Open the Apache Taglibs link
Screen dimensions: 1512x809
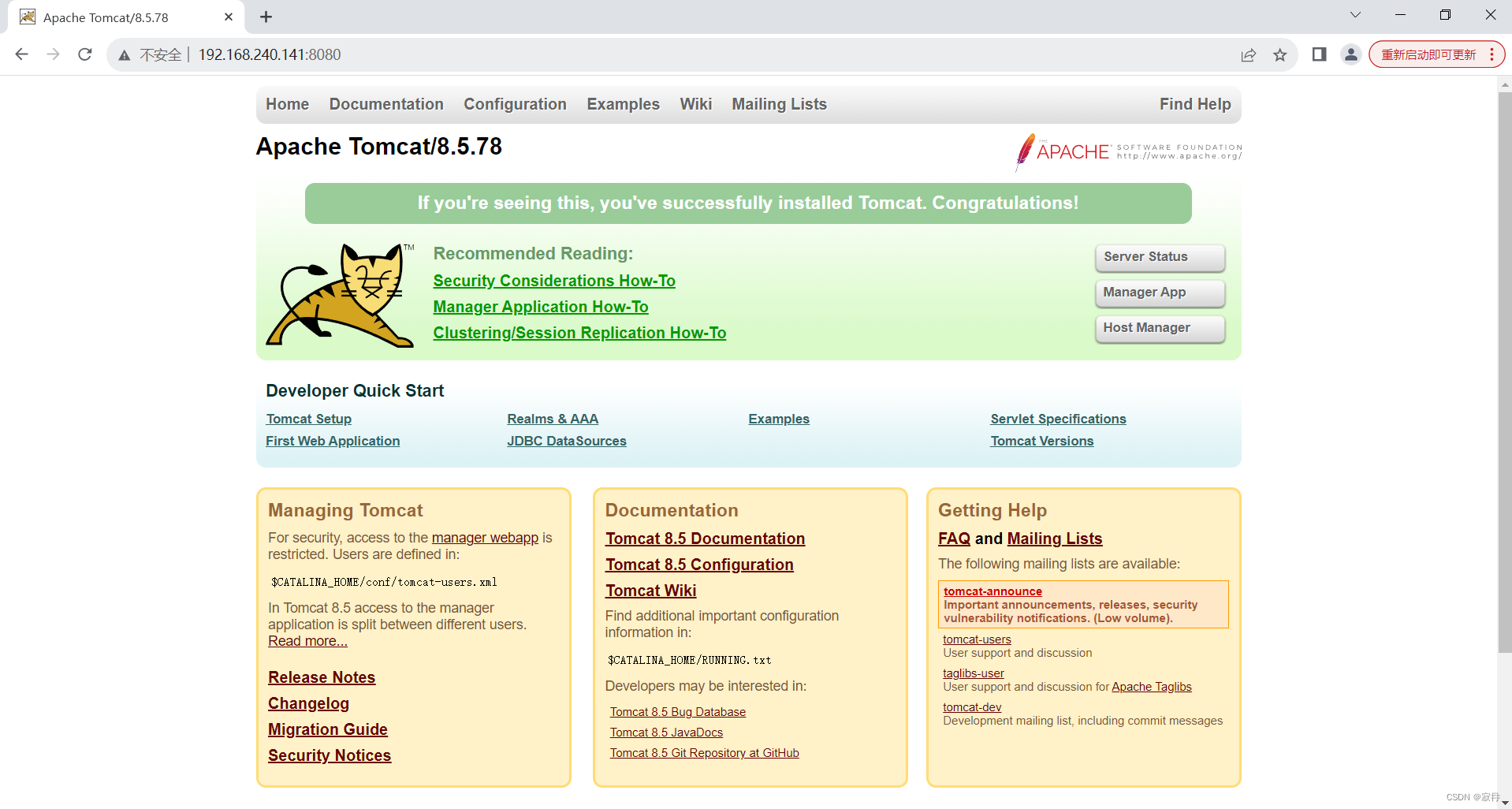(x=1152, y=687)
